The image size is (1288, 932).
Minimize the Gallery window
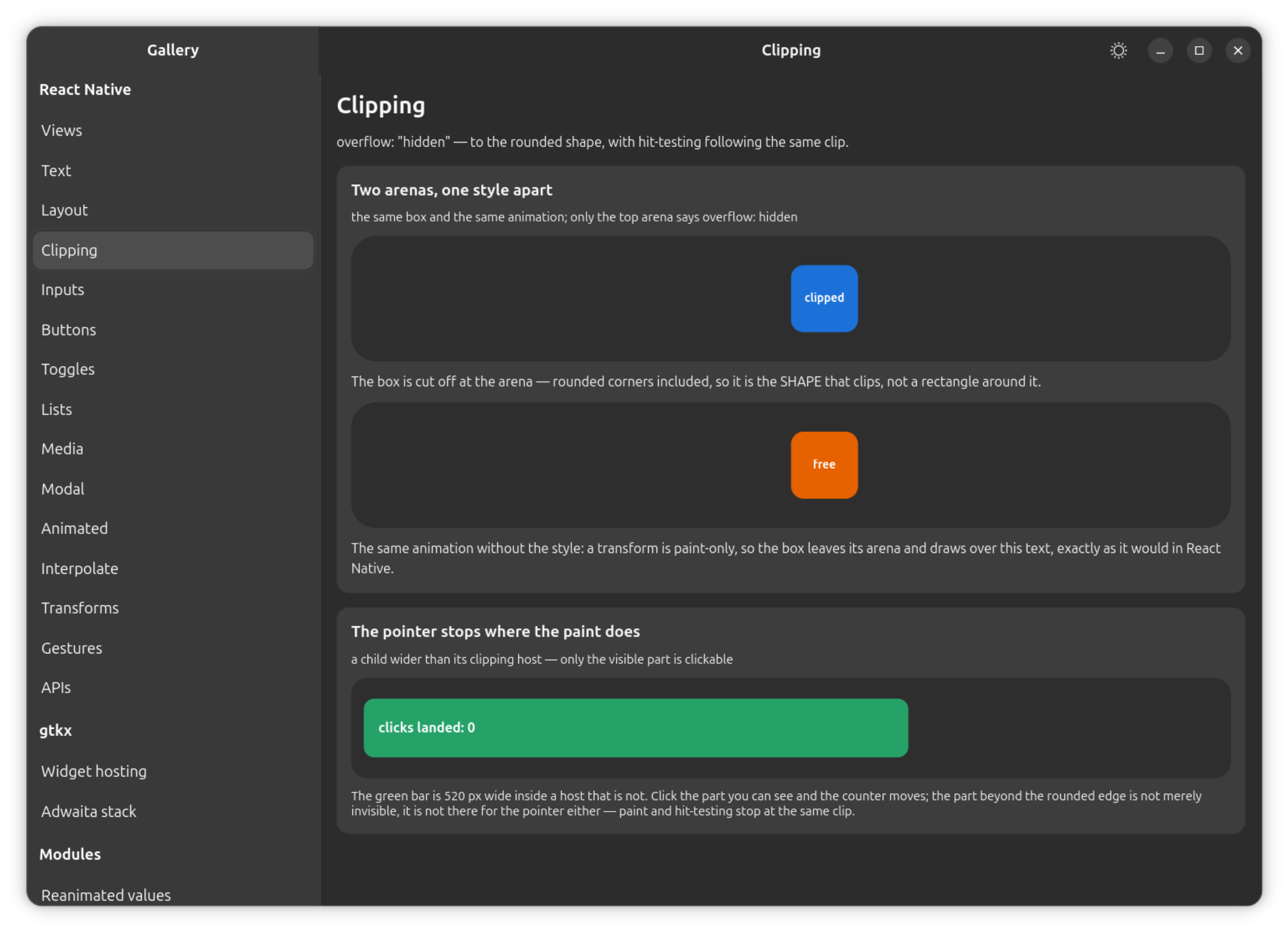(1160, 51)
